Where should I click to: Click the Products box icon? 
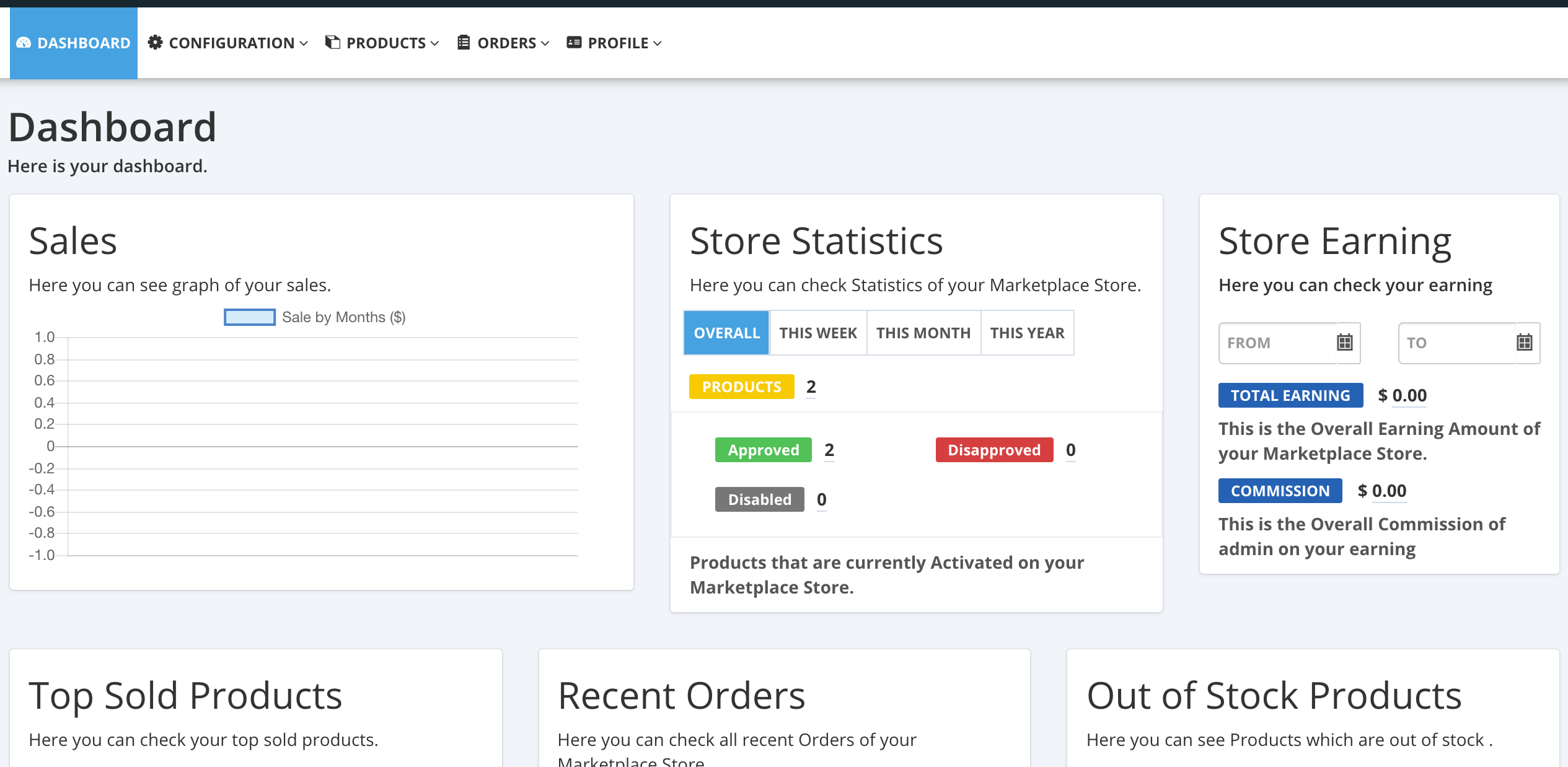[333, 42]
